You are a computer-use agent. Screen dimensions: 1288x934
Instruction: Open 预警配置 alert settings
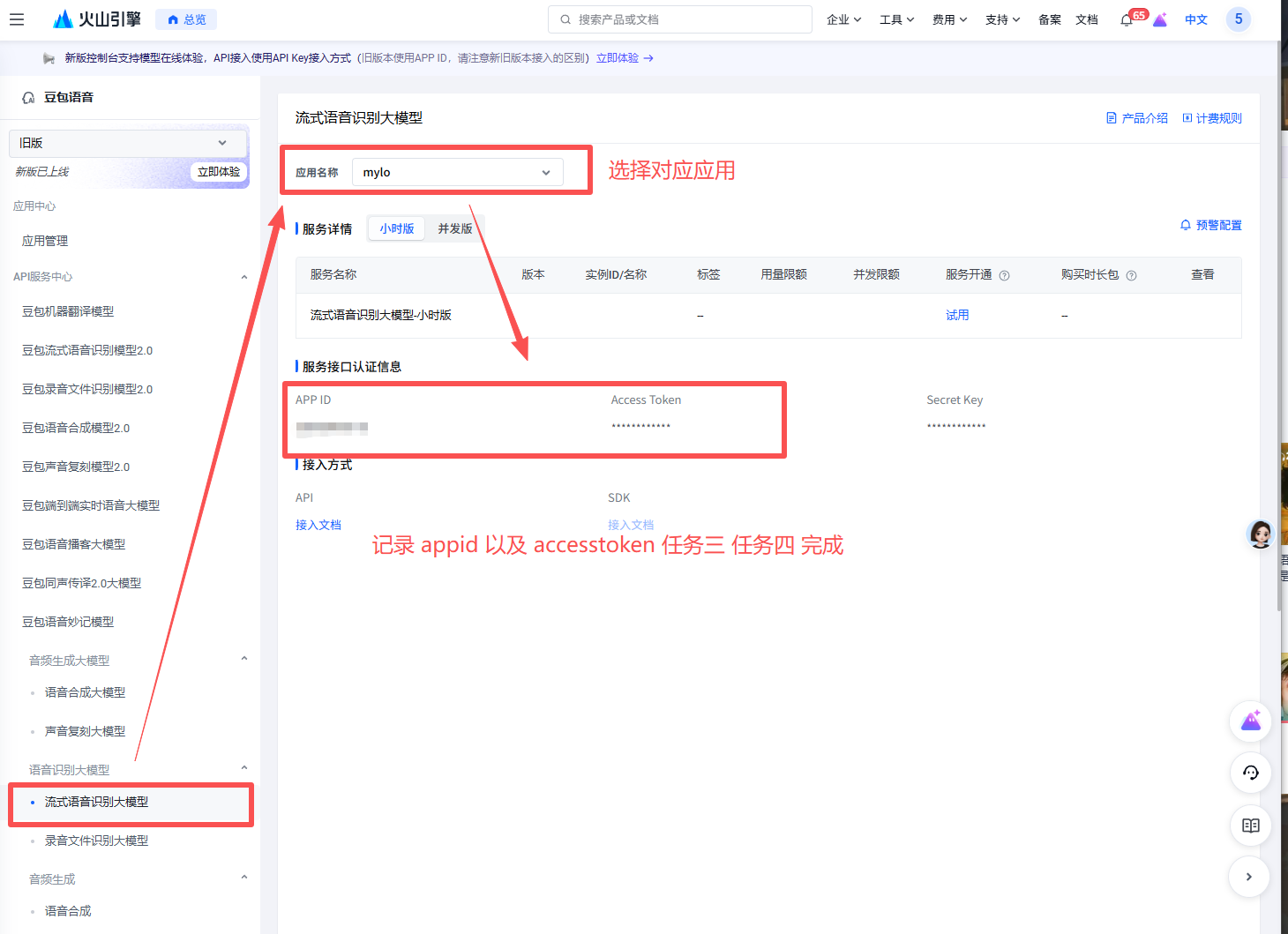pyautogui.click(x=1211, y=226)
